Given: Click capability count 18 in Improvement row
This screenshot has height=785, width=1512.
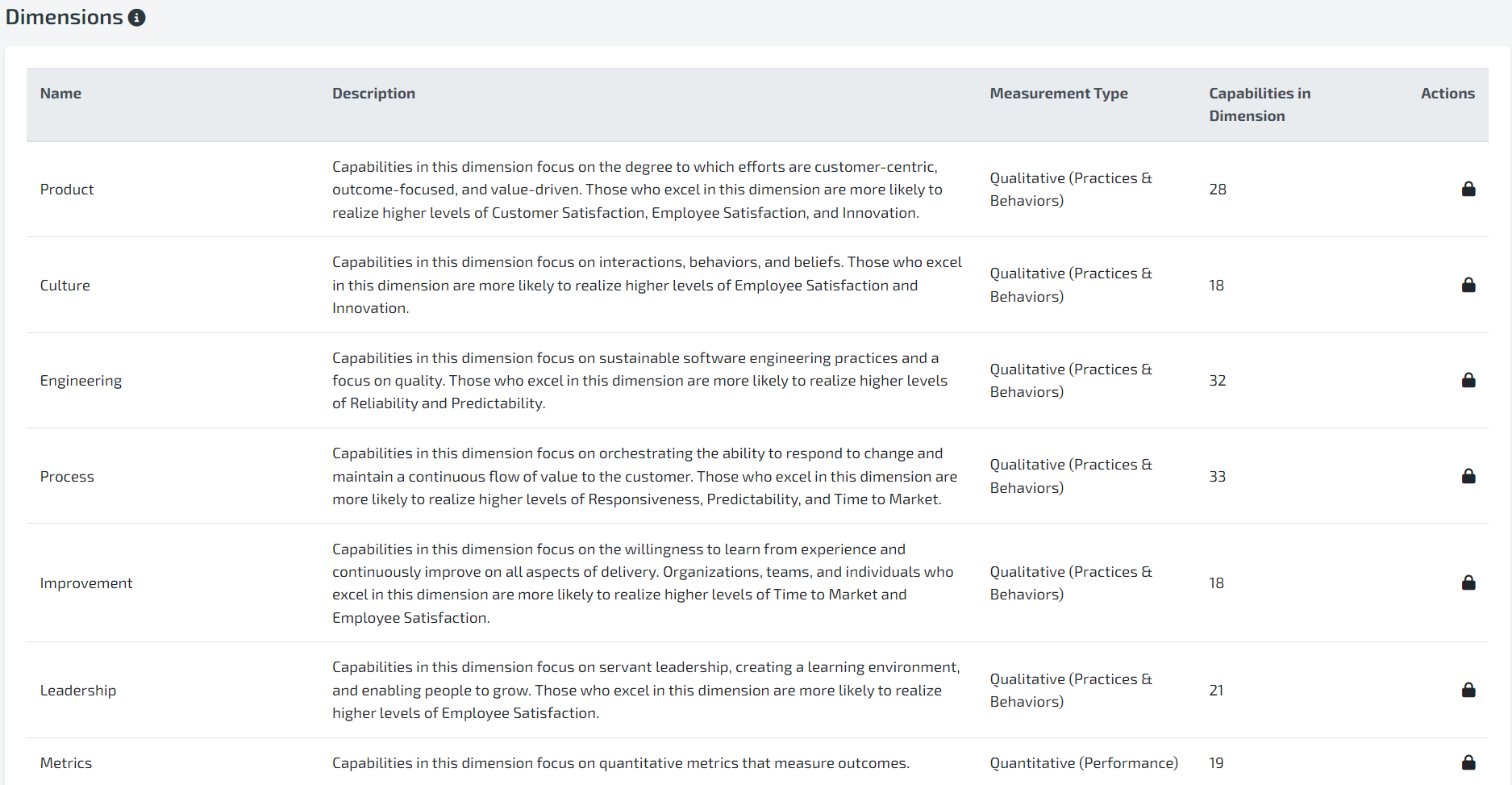Looking at the screenshot, I should [1217, 583].
